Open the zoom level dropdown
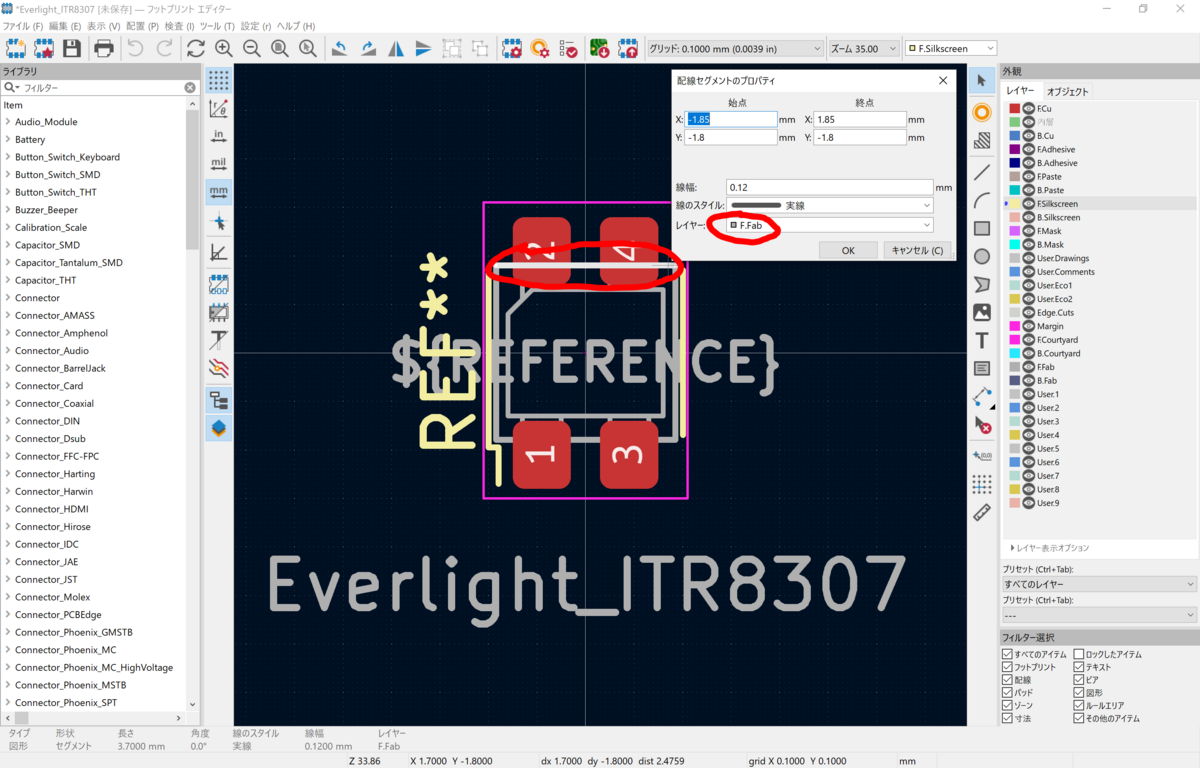This screenshot has height=768, width=1200. click(x=864, y=48)
